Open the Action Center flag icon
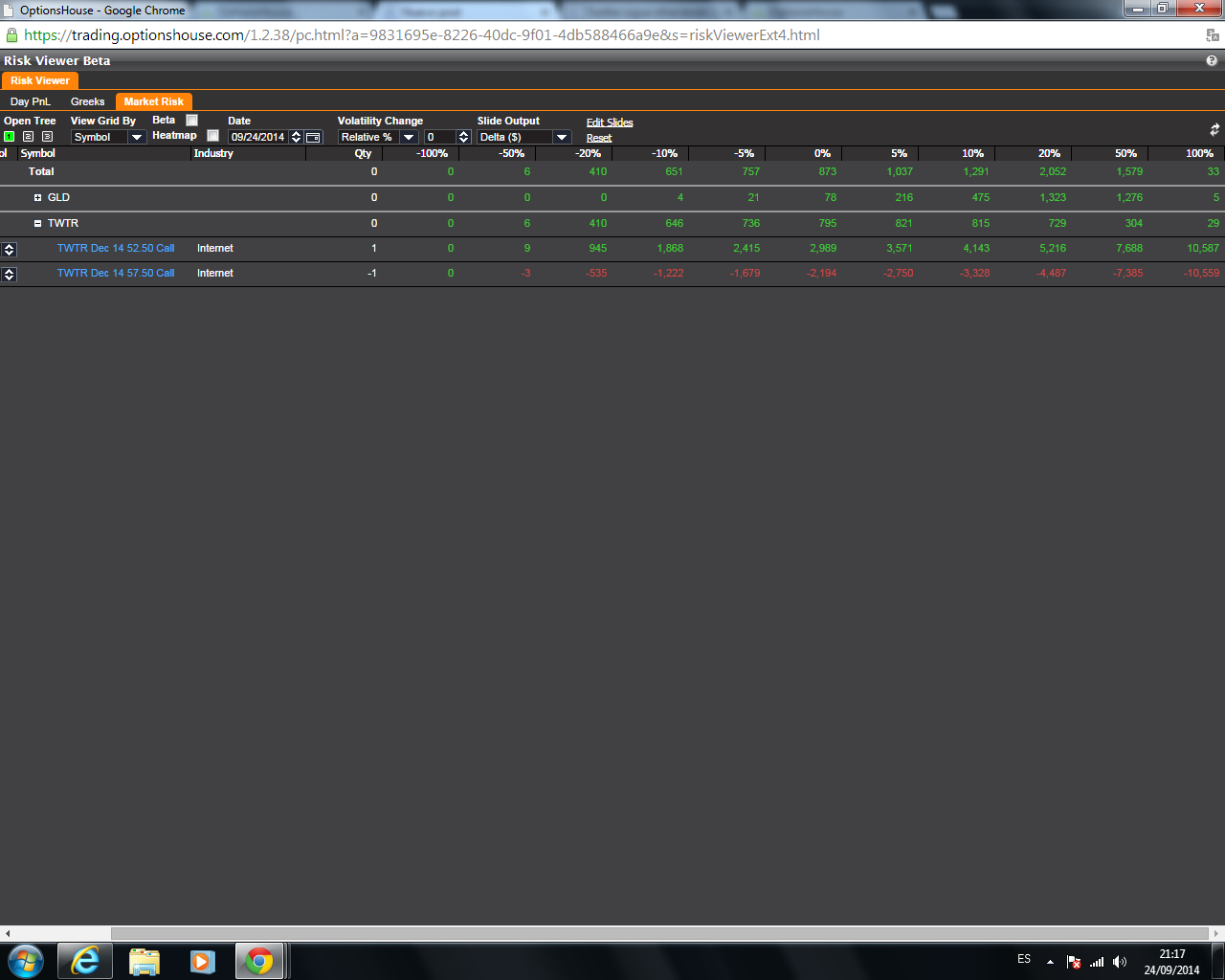 [1074, 962]
